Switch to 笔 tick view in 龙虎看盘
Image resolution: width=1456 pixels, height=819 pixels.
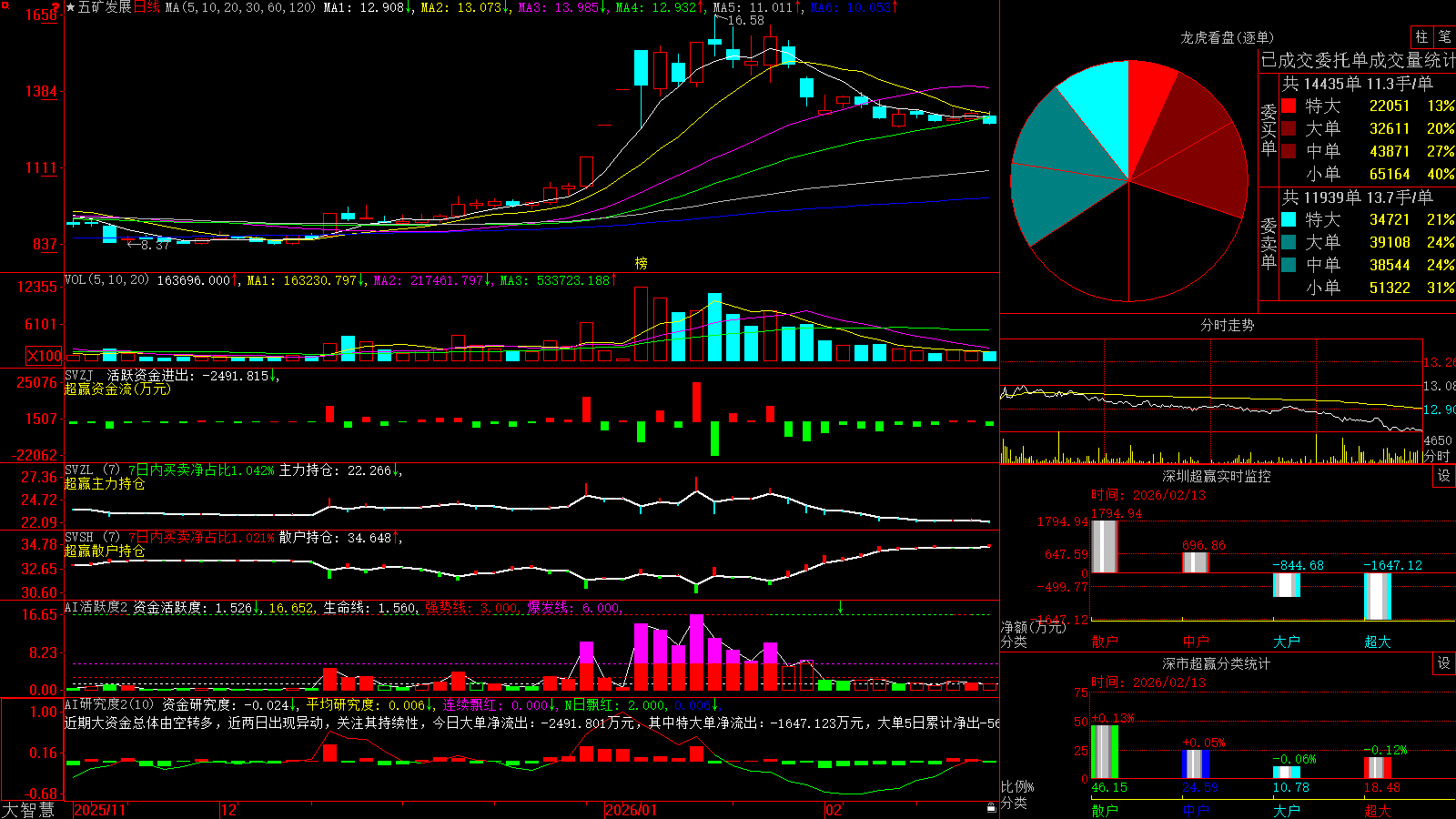(1444, 36)
